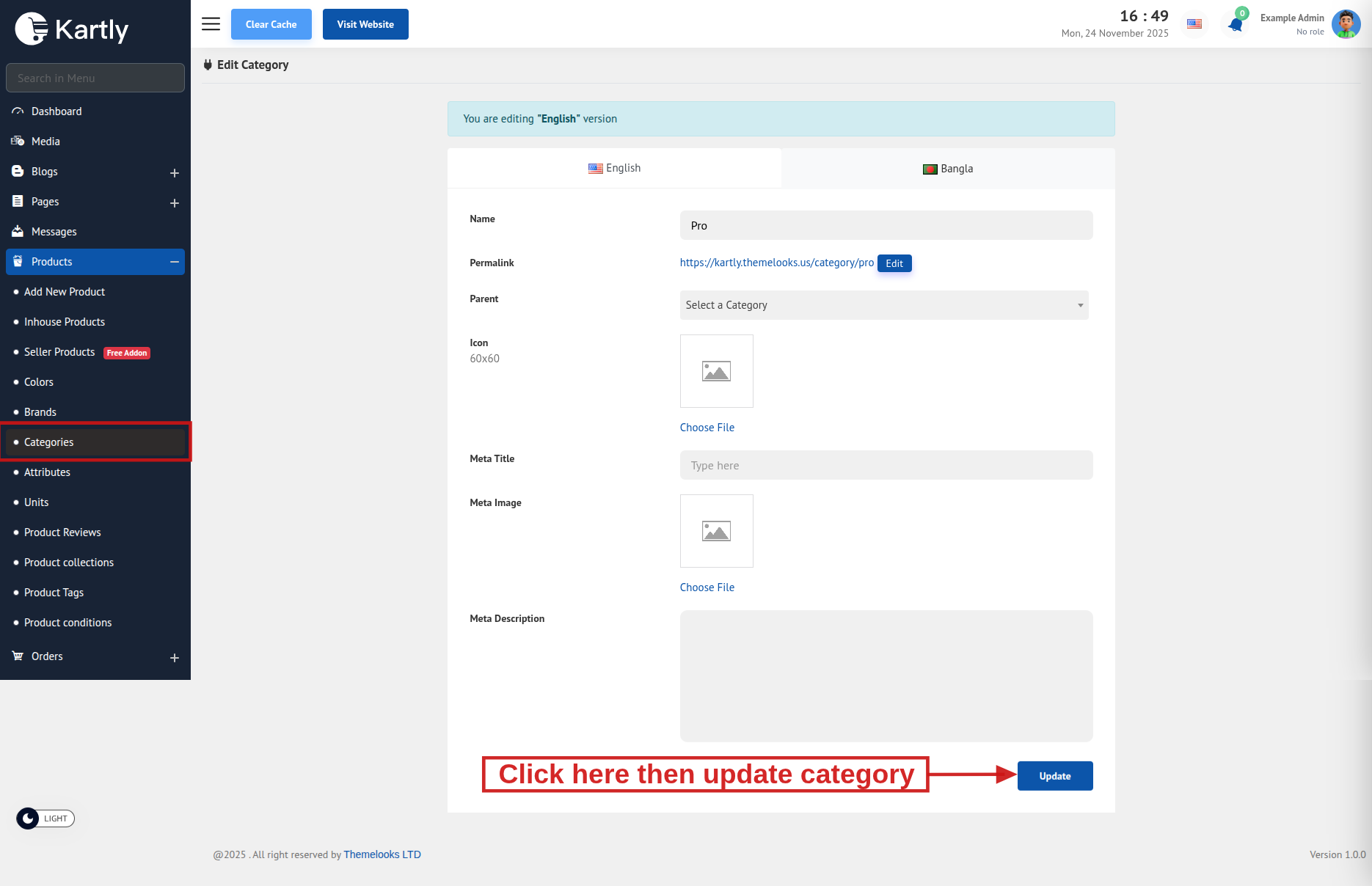Open the notifications bell icon
Image resolution: width=1372 pixels, height=886 pixels.
point(1236,25)
